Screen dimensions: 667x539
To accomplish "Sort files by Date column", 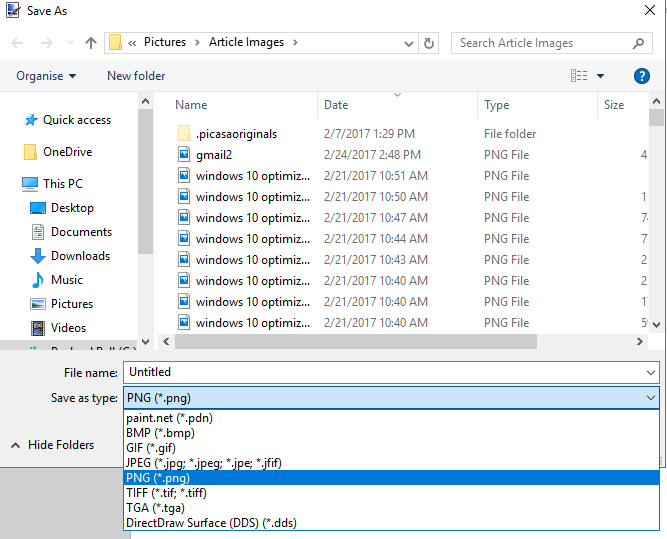I will (336, 105).
